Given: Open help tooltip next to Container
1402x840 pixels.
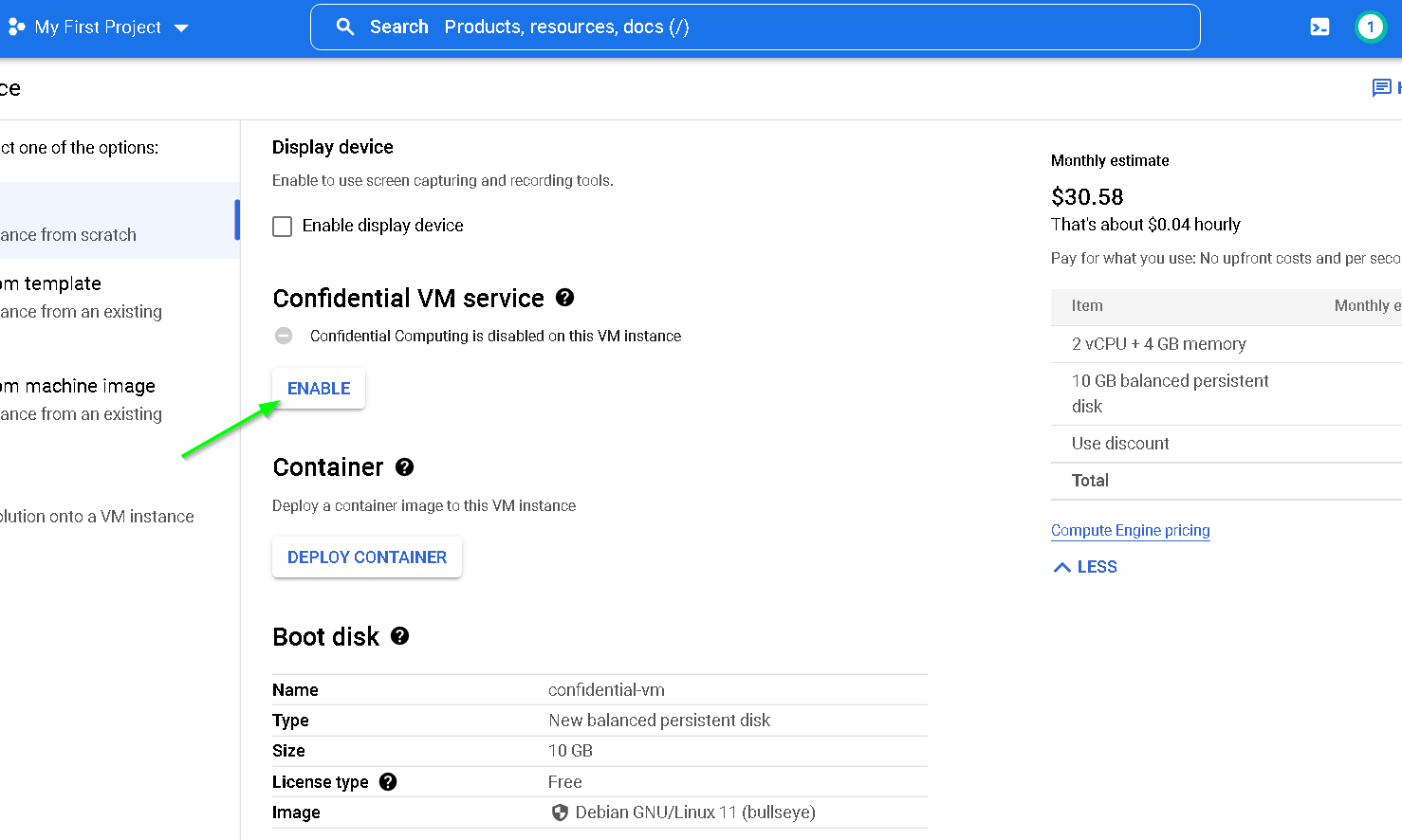Looking at the screenshot, I should coord(405,466).
